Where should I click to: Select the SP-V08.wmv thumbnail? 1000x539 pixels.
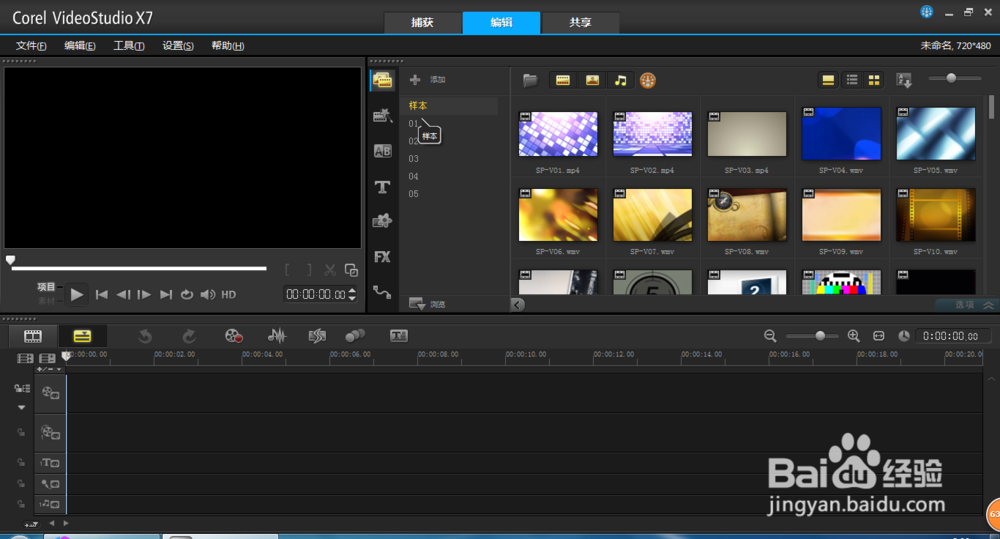coord(747,215)
